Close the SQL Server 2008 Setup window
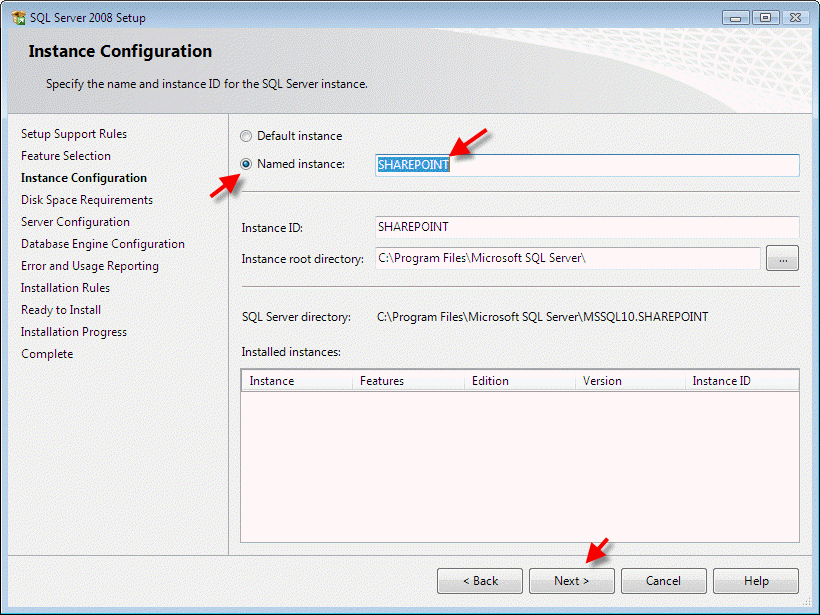This screenshot has width=820, height=615. pos(795,18)
